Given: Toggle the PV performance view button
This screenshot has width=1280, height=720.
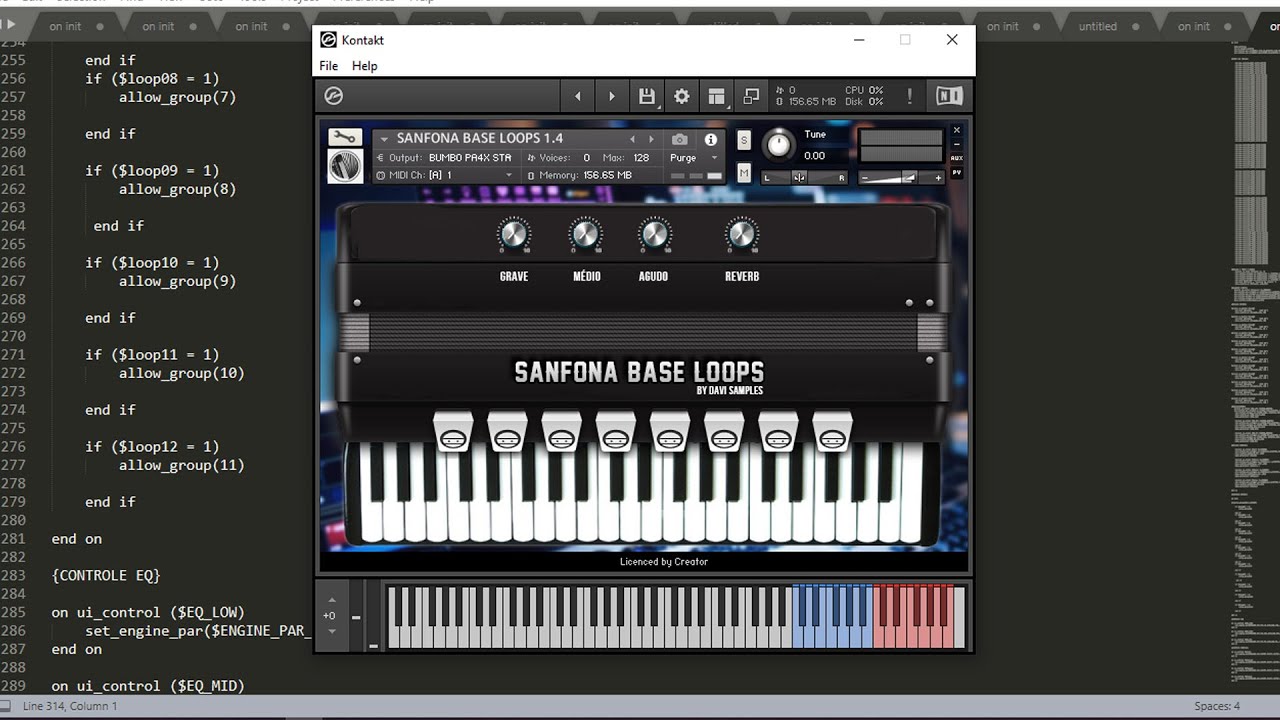Looking at the screenshot, I should (x=956, y=172).
